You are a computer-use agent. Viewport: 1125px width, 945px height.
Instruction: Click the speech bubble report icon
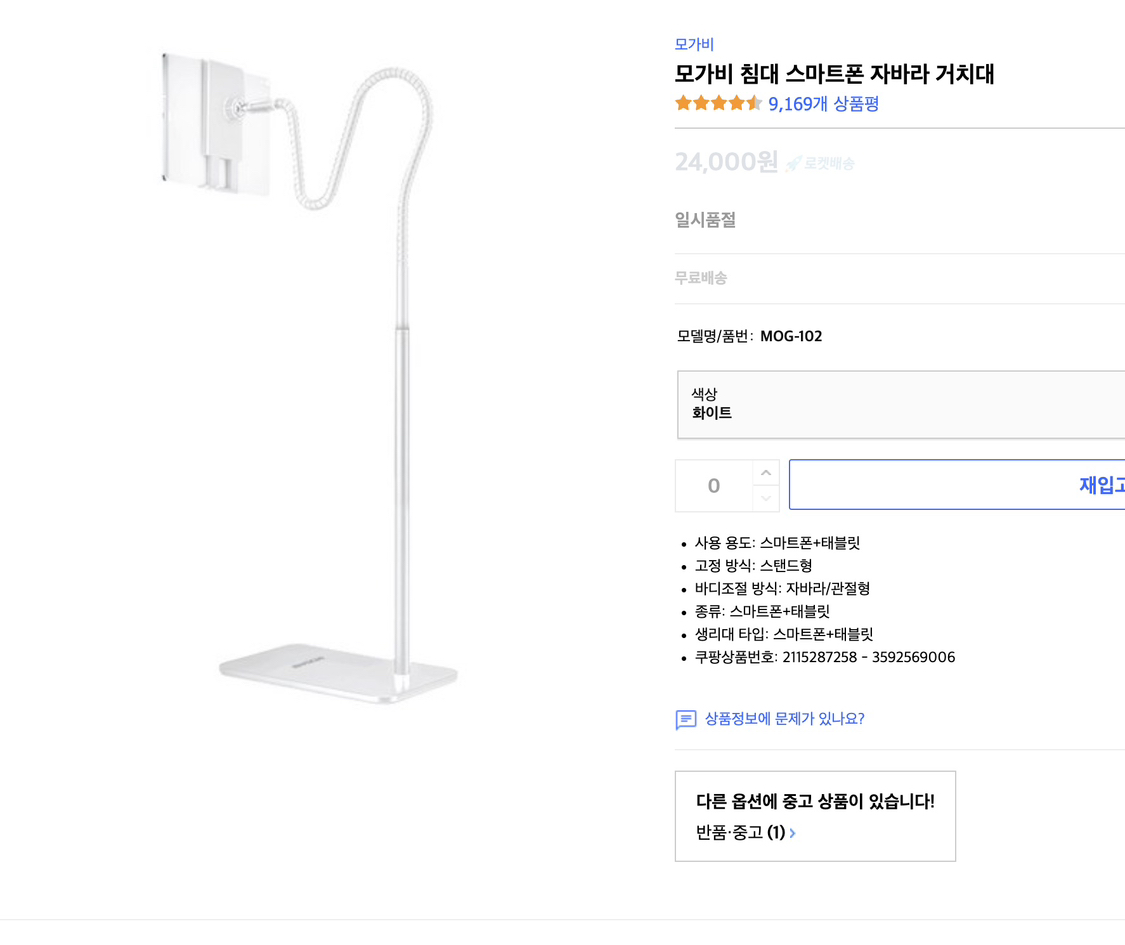[685, 719]
